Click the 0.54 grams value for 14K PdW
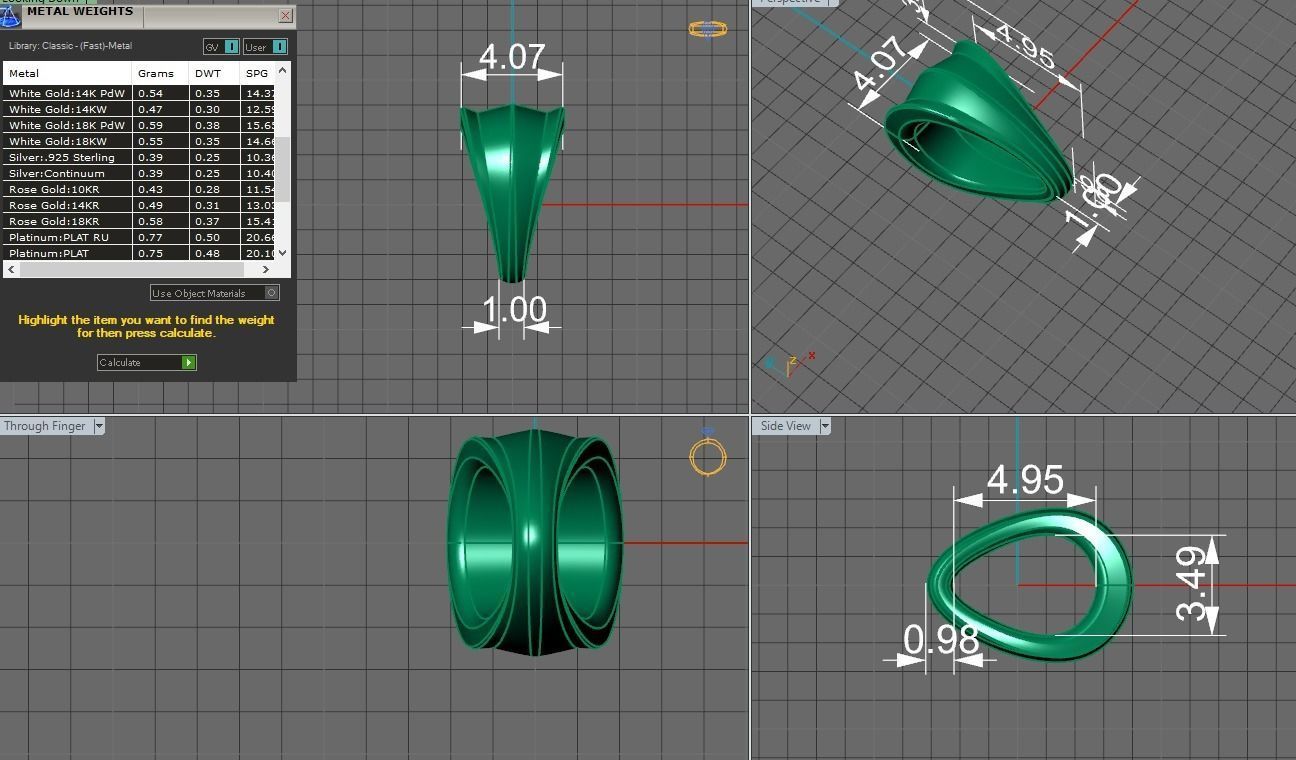This screenshot has width=1296, height=760. click(150, 93)
